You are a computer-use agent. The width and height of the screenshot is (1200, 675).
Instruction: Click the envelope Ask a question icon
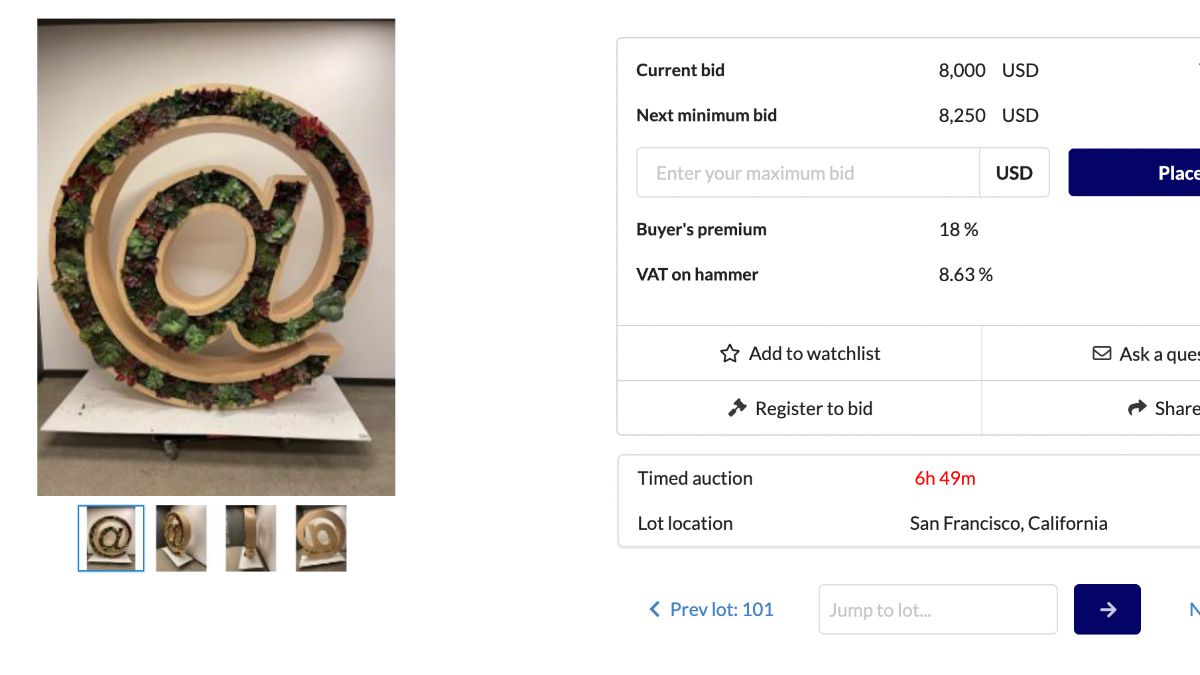[x=1101, y=353]
